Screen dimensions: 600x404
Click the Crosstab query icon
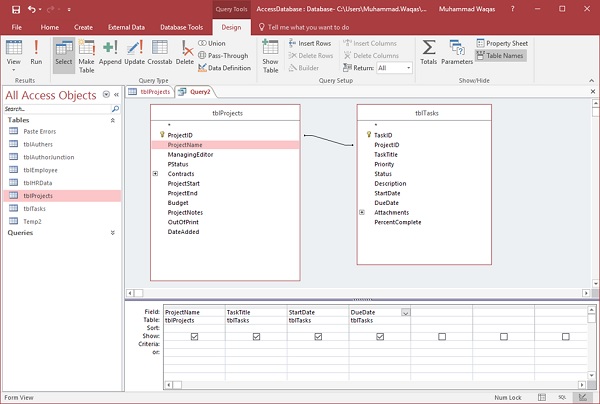tap(160, 51)
